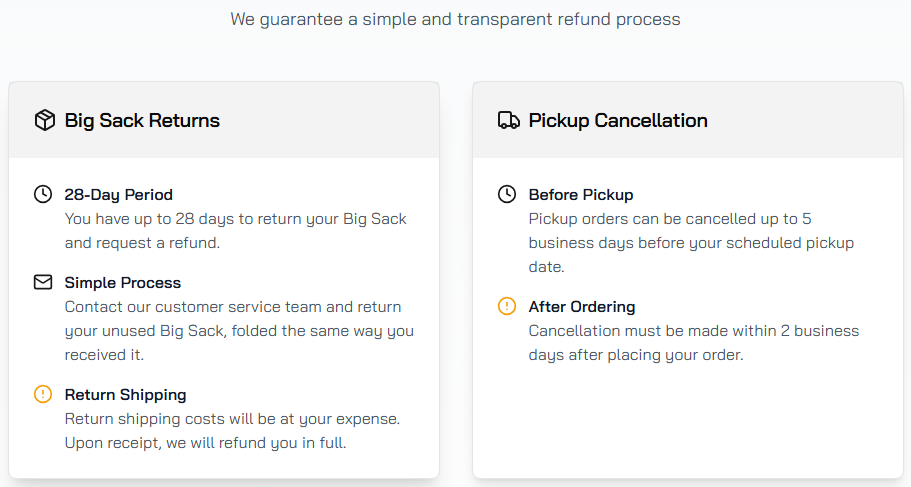Click the Simple Process title

(122, 283)
